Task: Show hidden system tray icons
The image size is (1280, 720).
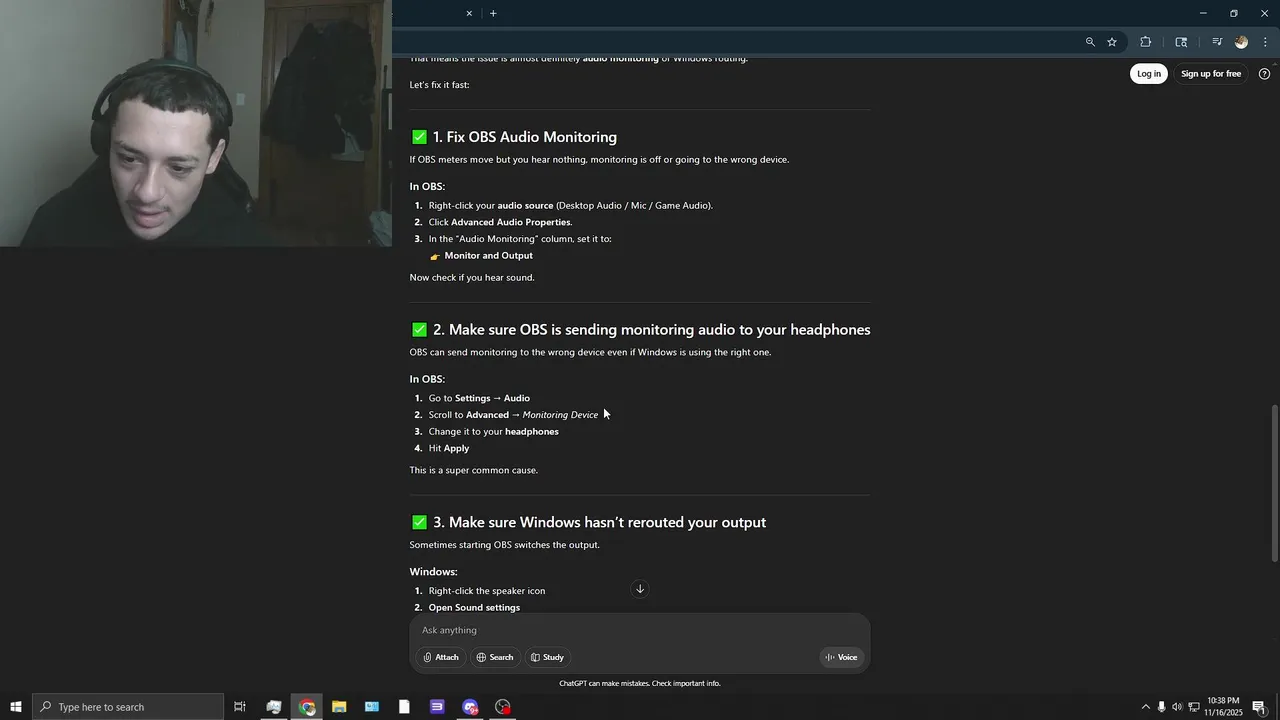Action: point(1145,707)
